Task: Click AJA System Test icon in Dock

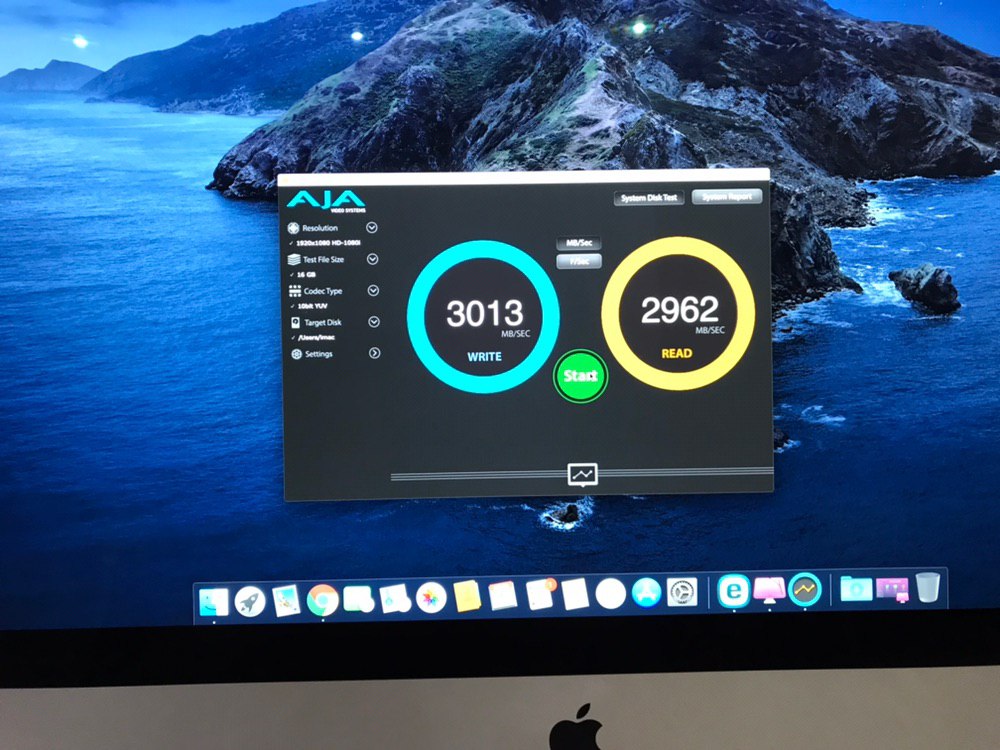Action: pyautogui.click(x=805, y=589)
